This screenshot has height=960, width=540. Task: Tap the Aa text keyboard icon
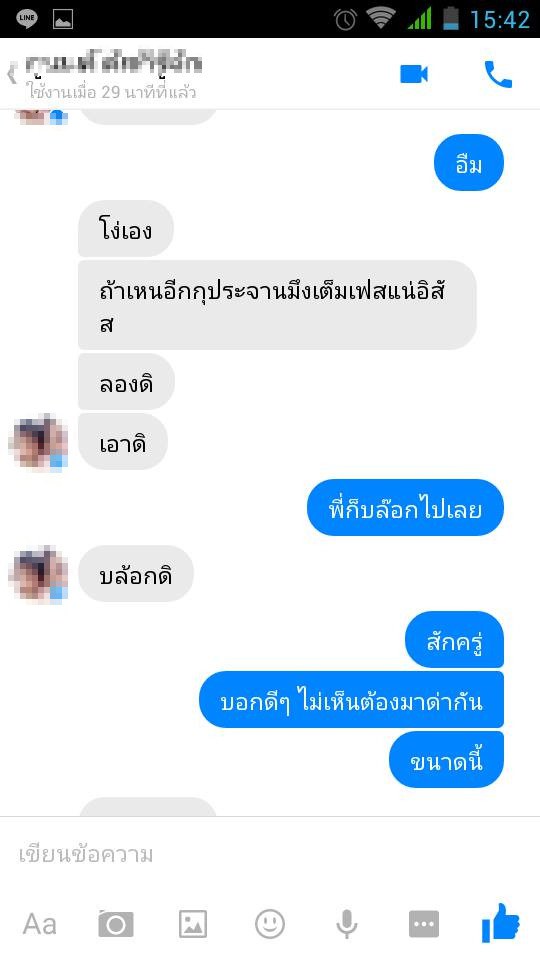(39, 924)
